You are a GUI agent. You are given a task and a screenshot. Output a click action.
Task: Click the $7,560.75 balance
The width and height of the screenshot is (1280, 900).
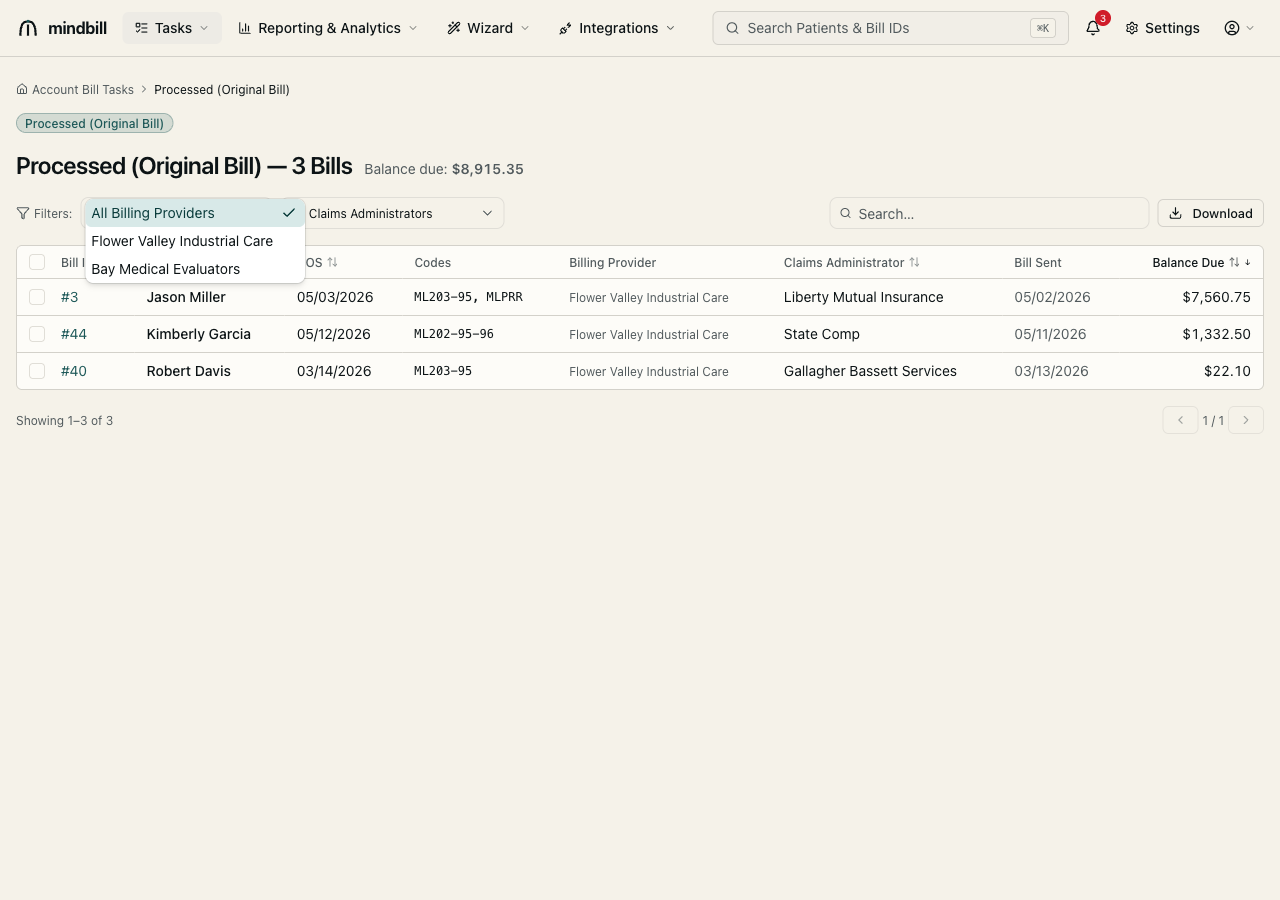pyautogui.click(x=1216, y=297)
